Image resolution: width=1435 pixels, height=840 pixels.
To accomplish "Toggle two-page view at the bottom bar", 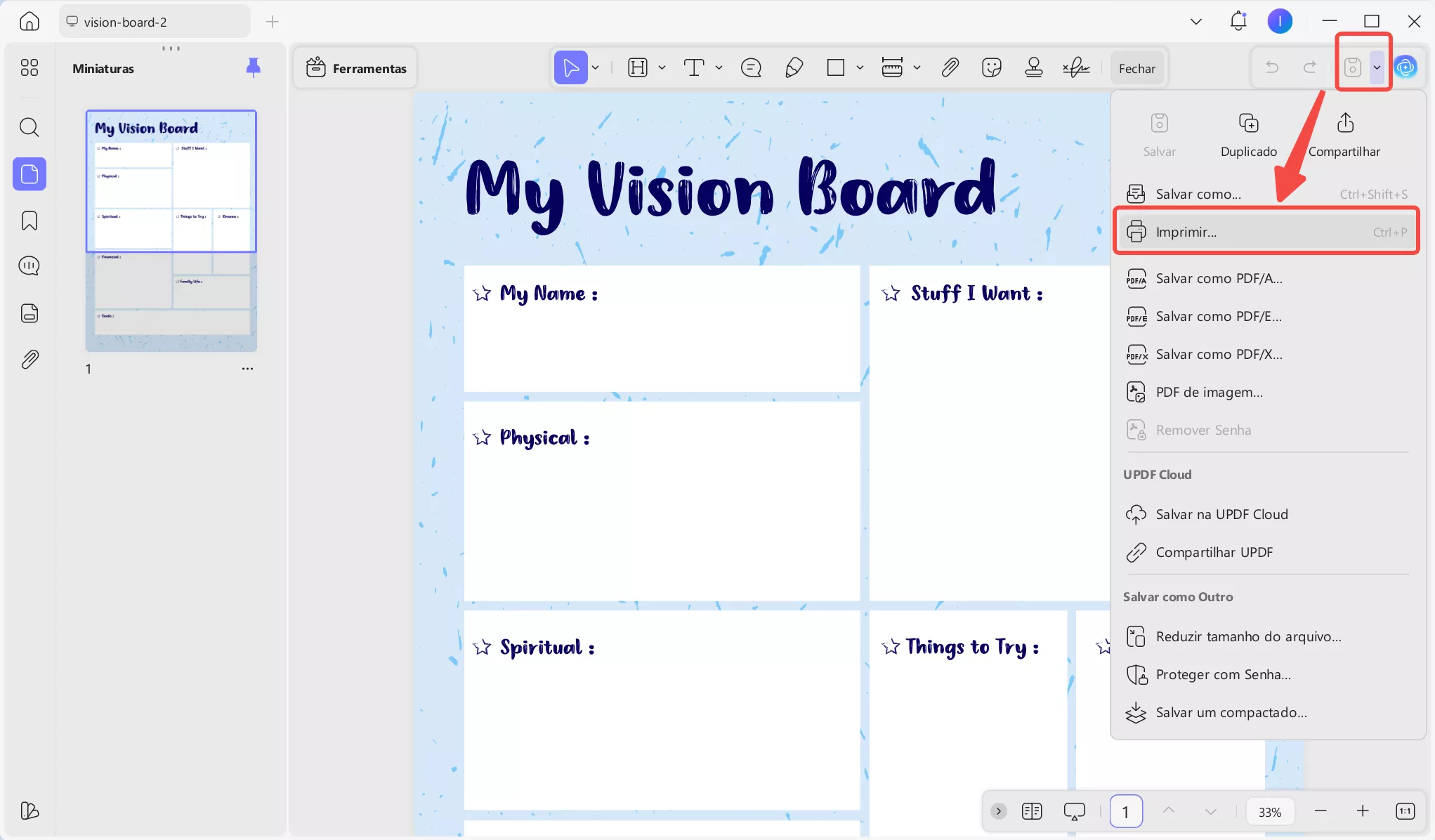I will [x=1031, y=811].
